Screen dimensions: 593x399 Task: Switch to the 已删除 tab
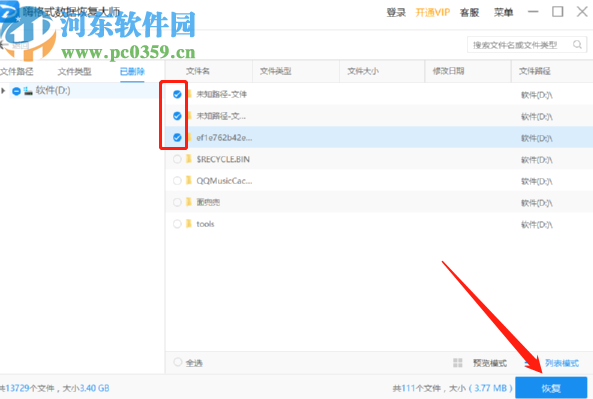(x=132, y=71)
